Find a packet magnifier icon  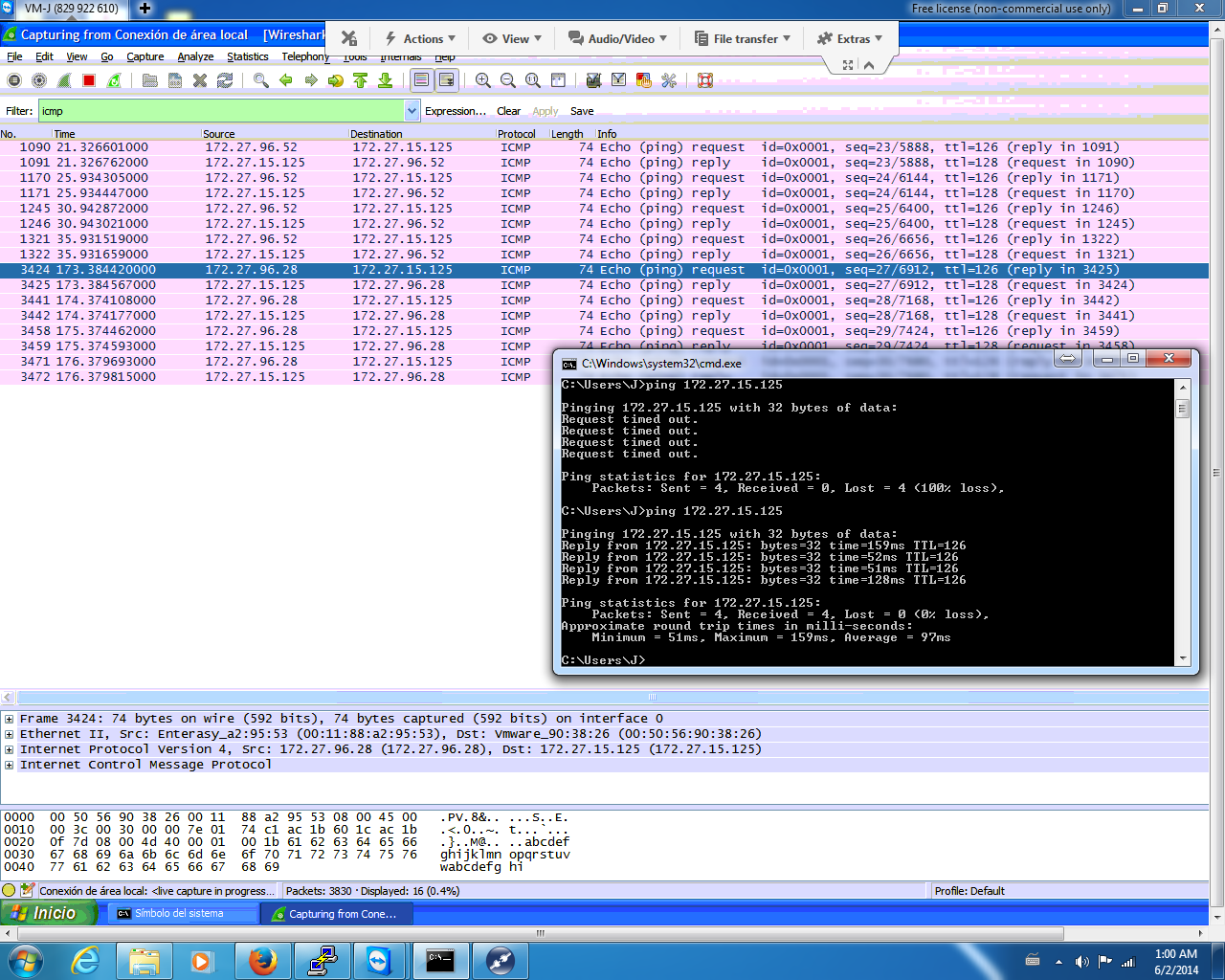(261, 80)
